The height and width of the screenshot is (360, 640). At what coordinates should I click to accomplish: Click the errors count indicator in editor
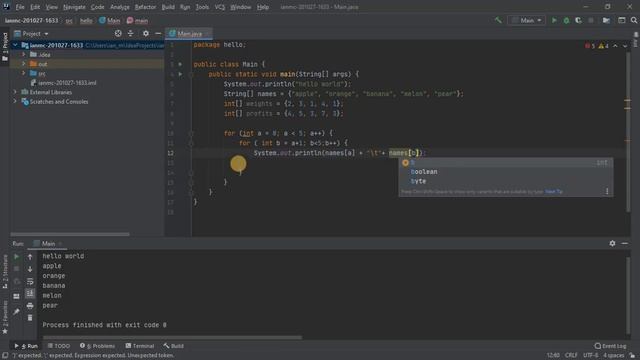click(x=590, y=46)
